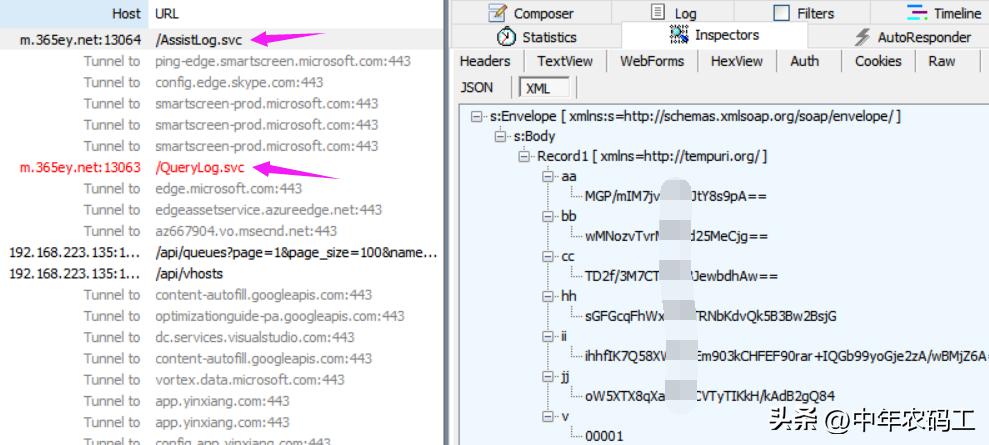Select the edge.microsoft.com:443 tunnel session
The image size is (989, 445).
(x=221, y=188)
